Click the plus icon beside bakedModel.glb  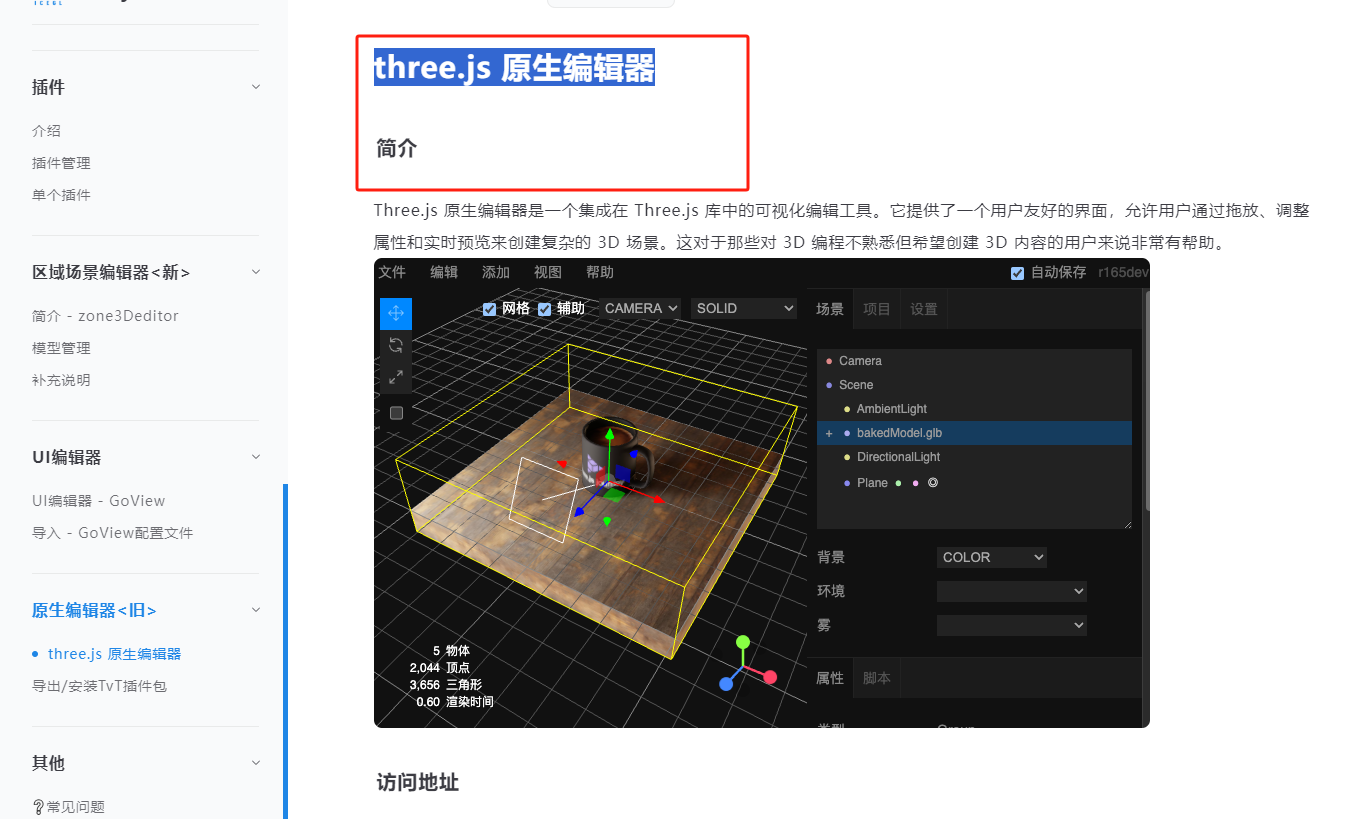(x=829, y=433)
